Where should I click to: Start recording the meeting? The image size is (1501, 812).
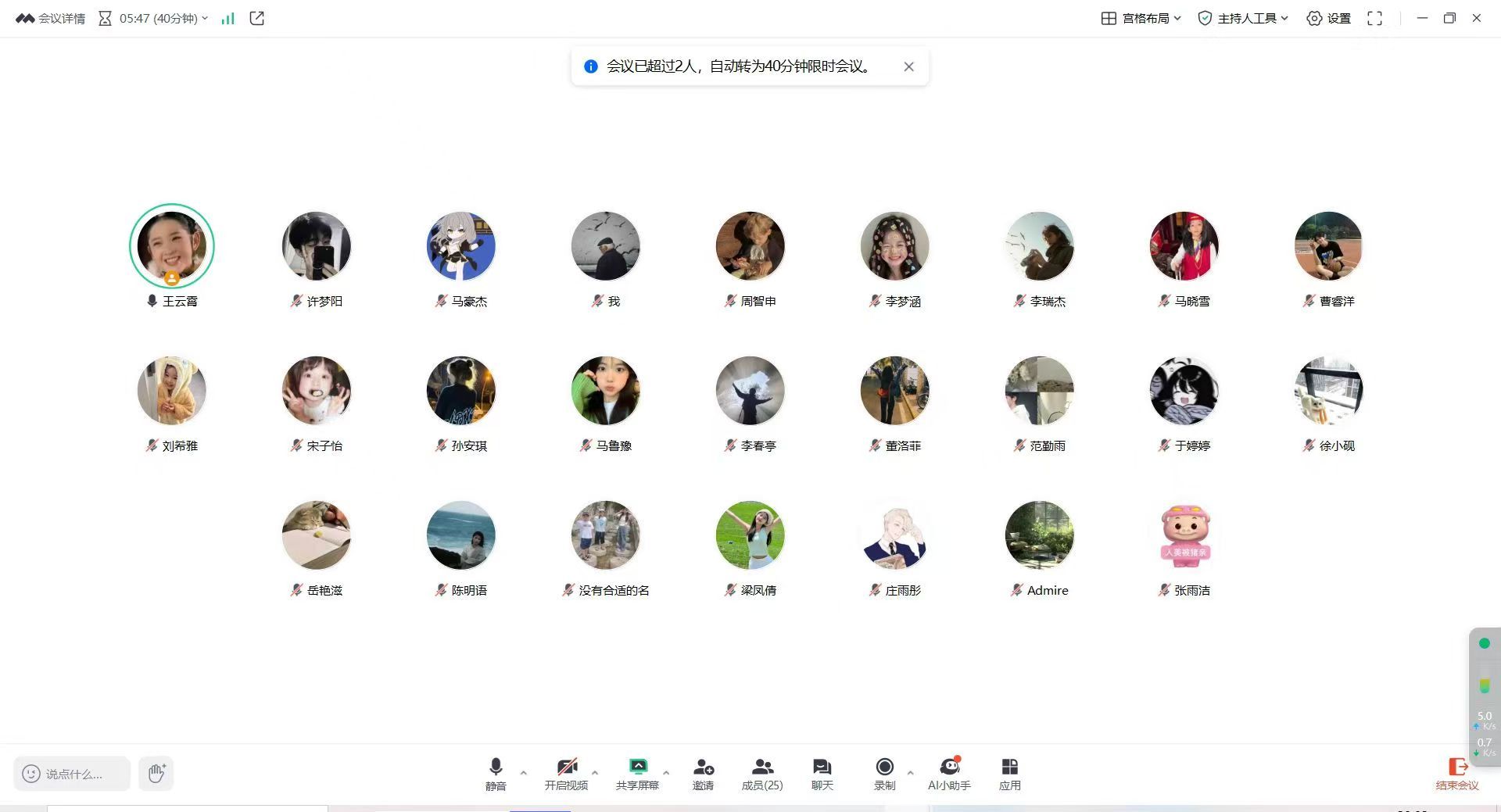click(x=884, y=767)
